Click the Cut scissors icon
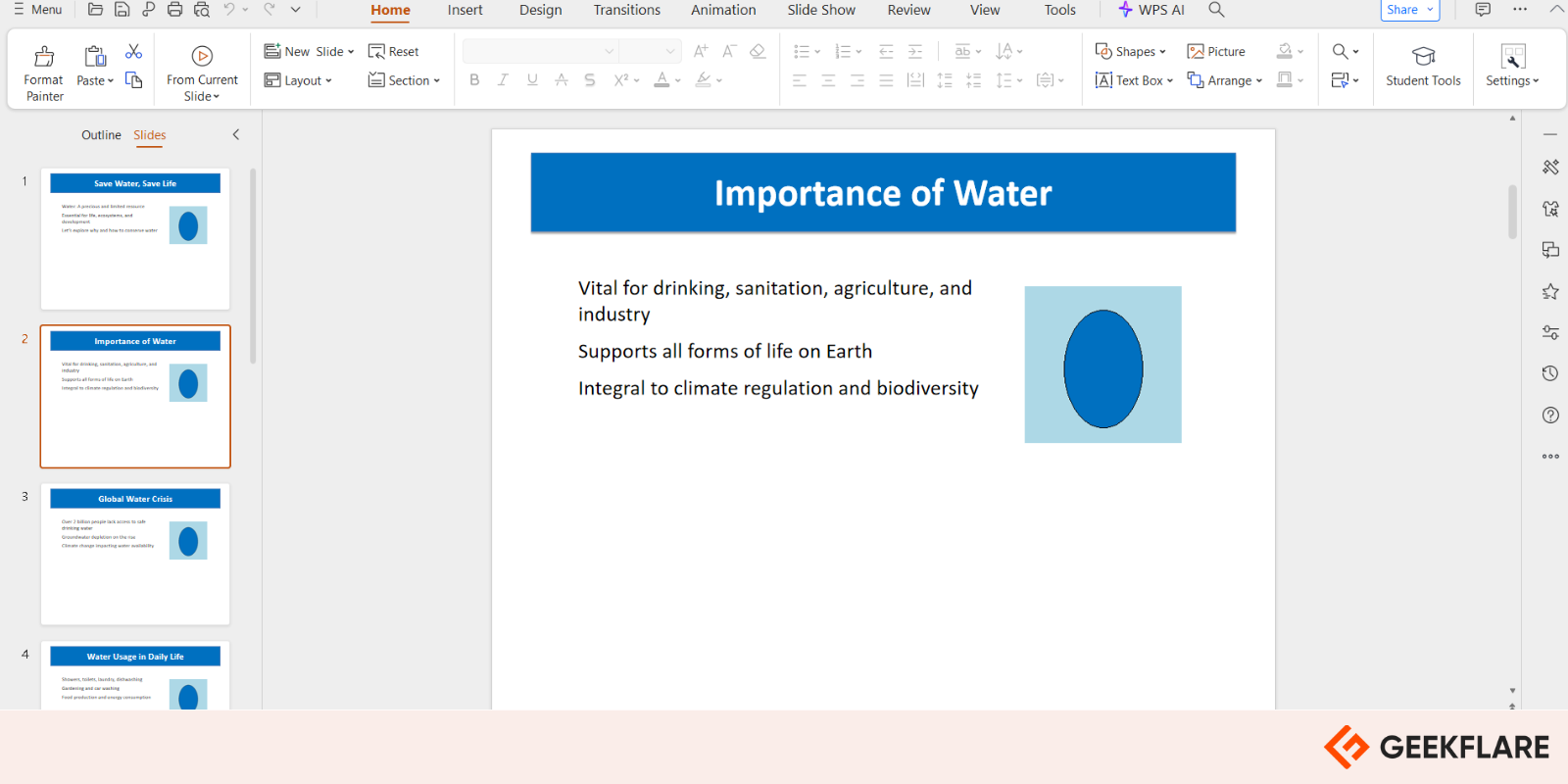The width and height of the screenshot is (1568, 784). [x=134, y=51]
